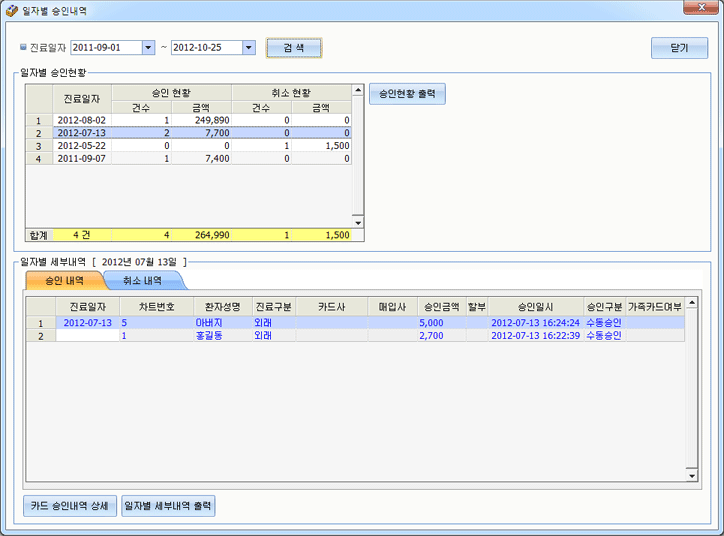Screen dimensions: 724x536
Task: Click scroll up arrow in the detail table
Action: tap(690, 303)
